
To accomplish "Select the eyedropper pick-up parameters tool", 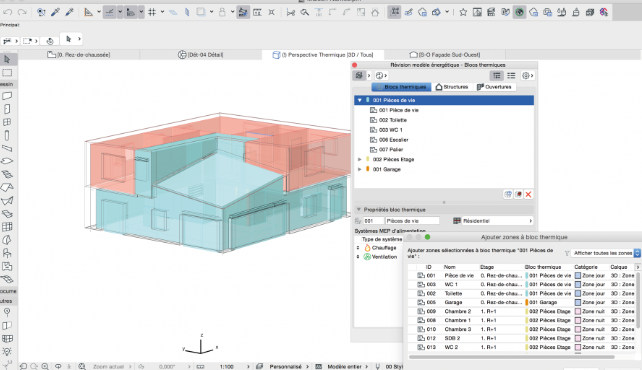I will point(55,12).
